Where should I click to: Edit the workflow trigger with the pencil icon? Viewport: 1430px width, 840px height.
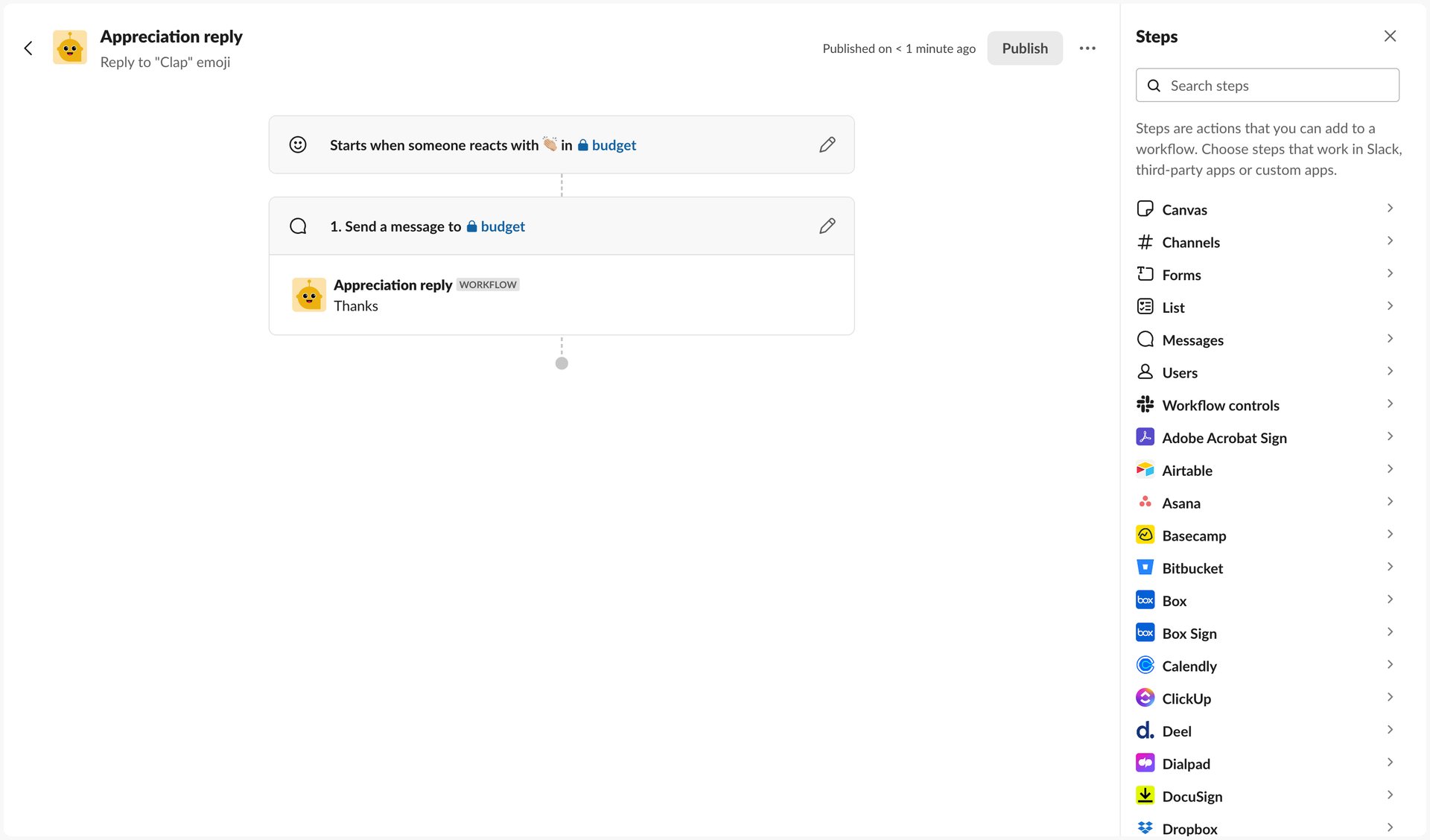tap(827, 144)
